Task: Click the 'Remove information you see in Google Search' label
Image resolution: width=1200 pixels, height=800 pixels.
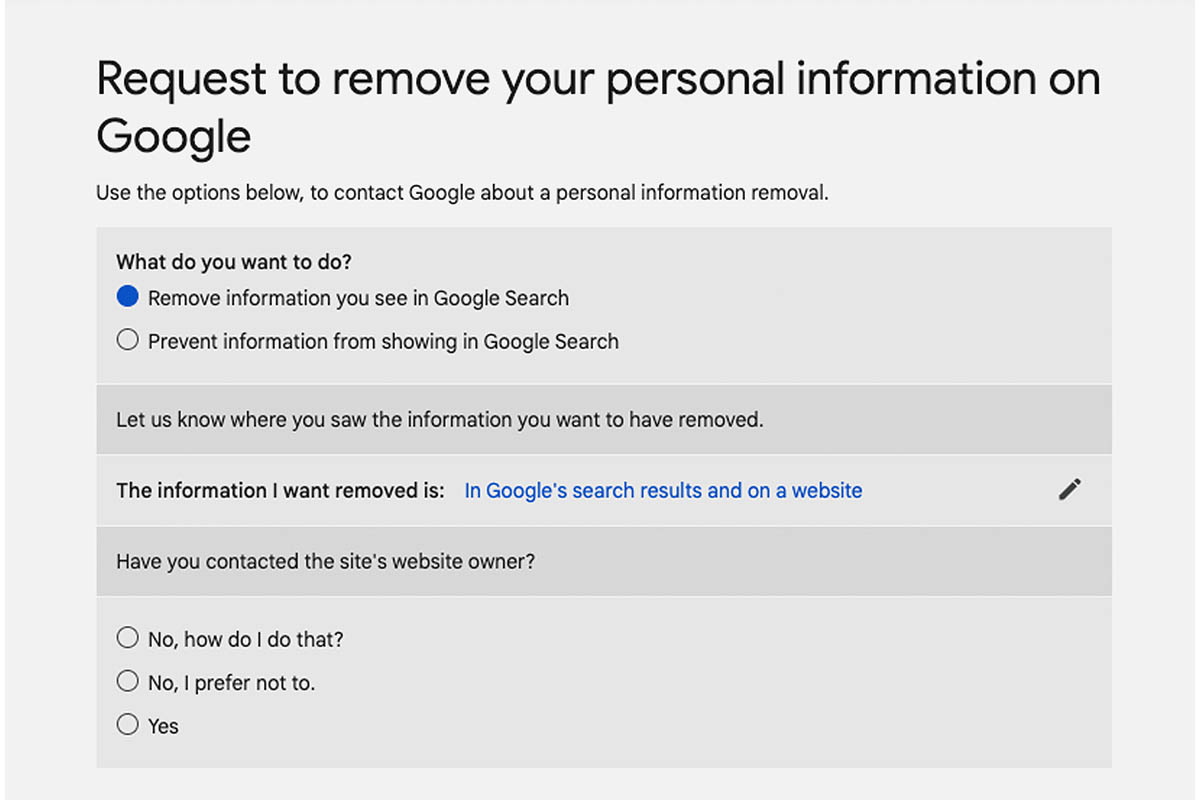Action: [358, 298]
